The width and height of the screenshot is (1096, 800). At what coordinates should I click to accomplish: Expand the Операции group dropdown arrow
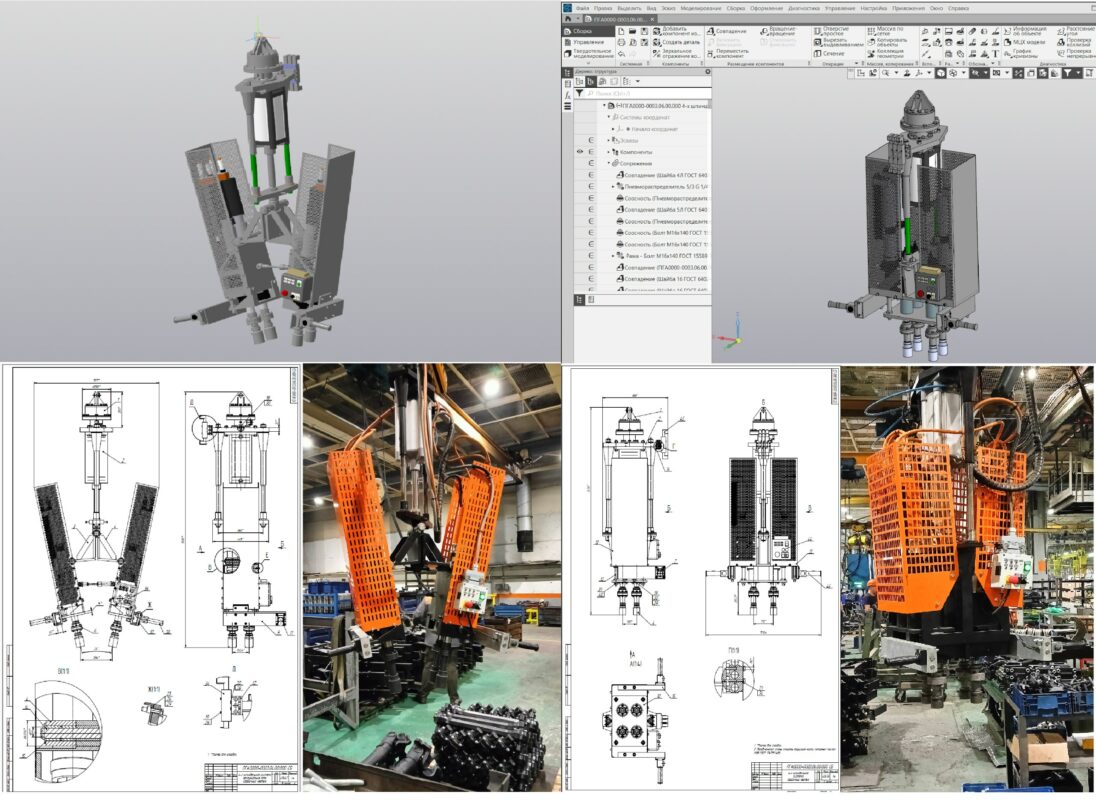pyautogui.click(x=857, y=64)
